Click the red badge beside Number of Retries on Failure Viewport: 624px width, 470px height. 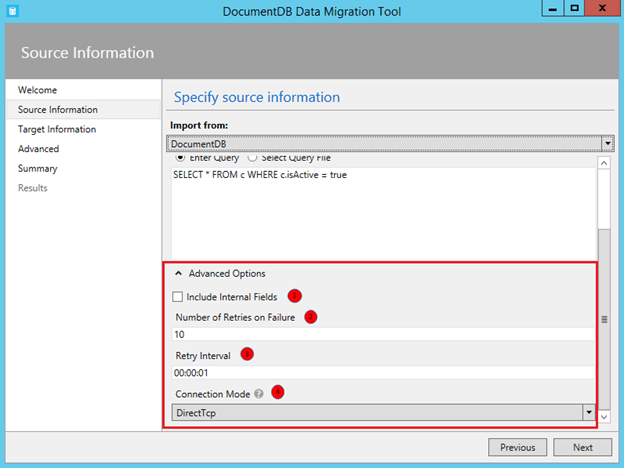[310, 317]
